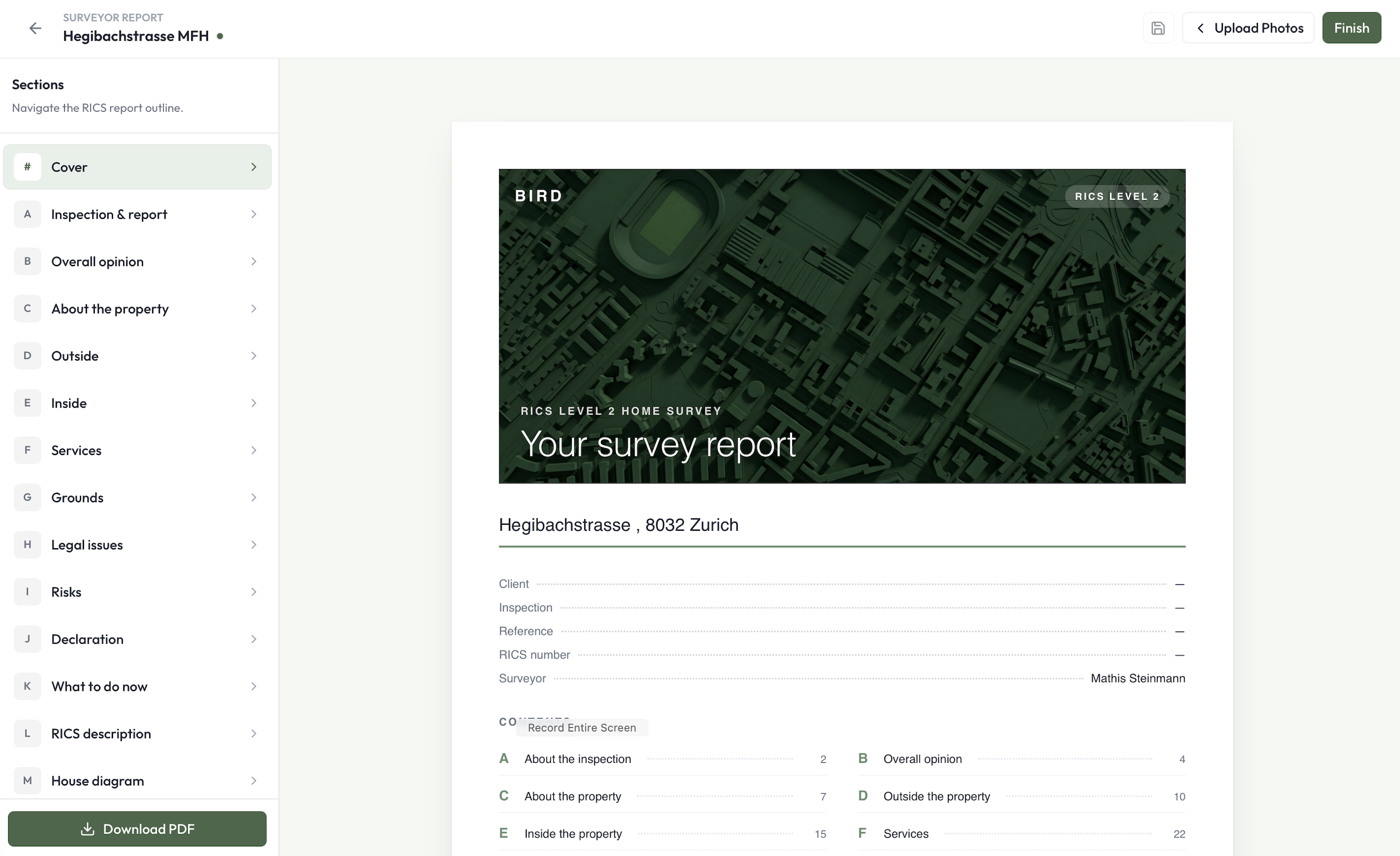Go to the Overall opinion section
This screenshot has width=1400, height=856.
137,261
